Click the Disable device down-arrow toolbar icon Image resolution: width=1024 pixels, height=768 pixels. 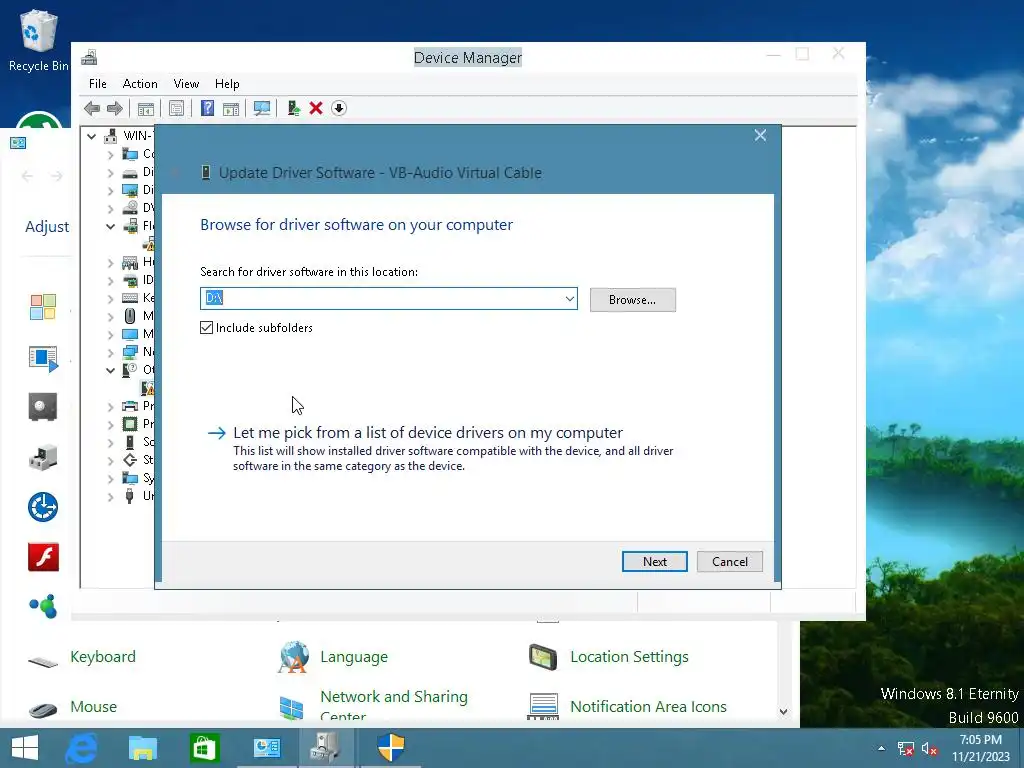tap(338, 108)
